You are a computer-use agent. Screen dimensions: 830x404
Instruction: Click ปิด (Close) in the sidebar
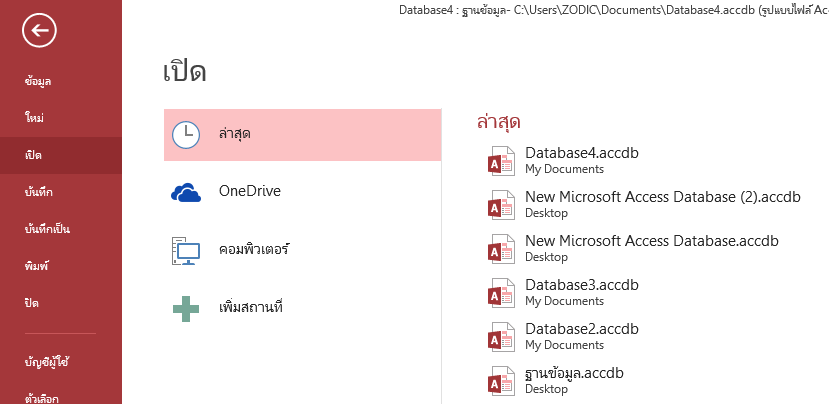32,303
